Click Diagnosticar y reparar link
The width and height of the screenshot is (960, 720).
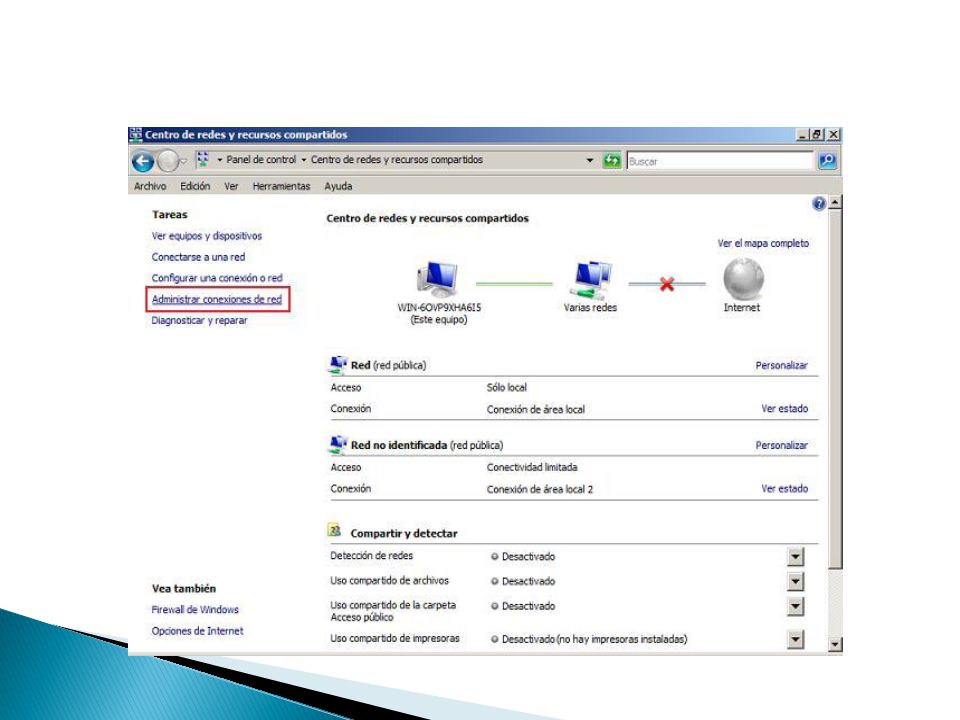pyautogui.click(x=199, y=320)
